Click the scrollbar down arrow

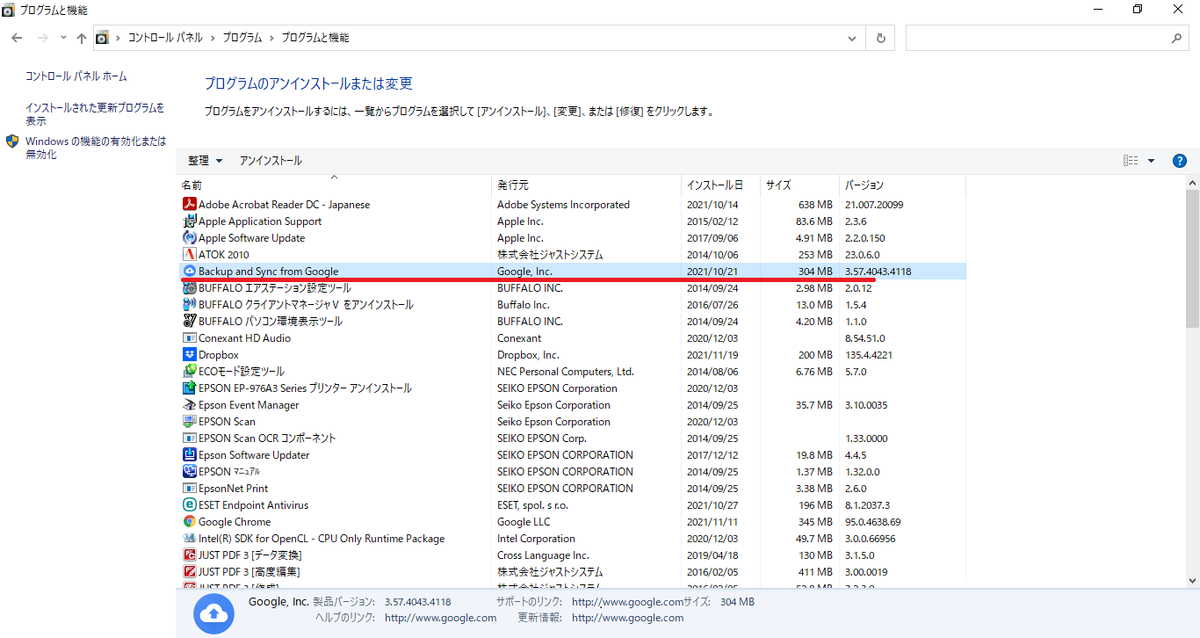click(x=1192, y=580)
